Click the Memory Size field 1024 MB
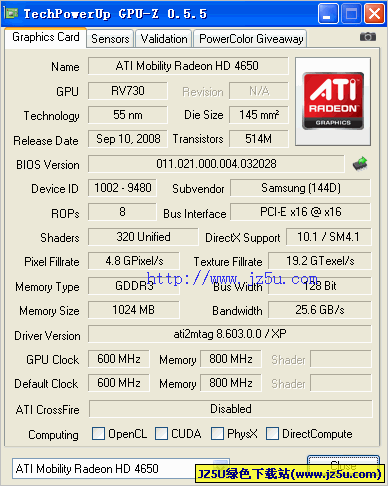This screenshot has height=486, width=388. (x=134, y=310)
